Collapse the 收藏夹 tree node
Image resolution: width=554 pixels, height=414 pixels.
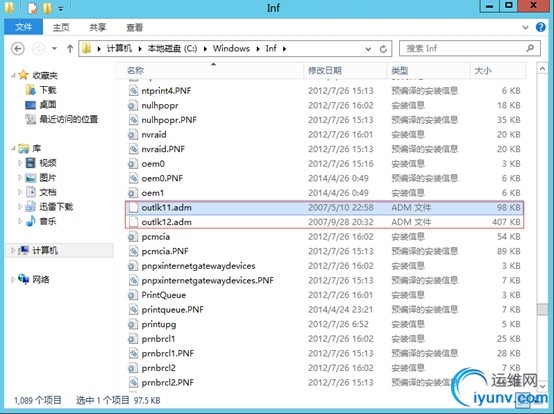(x=13, y=75)
